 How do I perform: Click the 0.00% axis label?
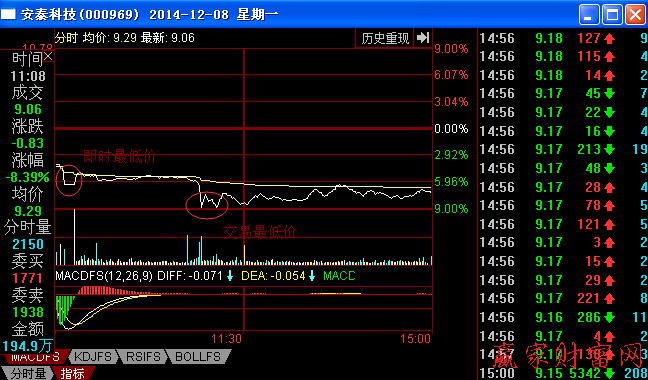tap(451, 129)
